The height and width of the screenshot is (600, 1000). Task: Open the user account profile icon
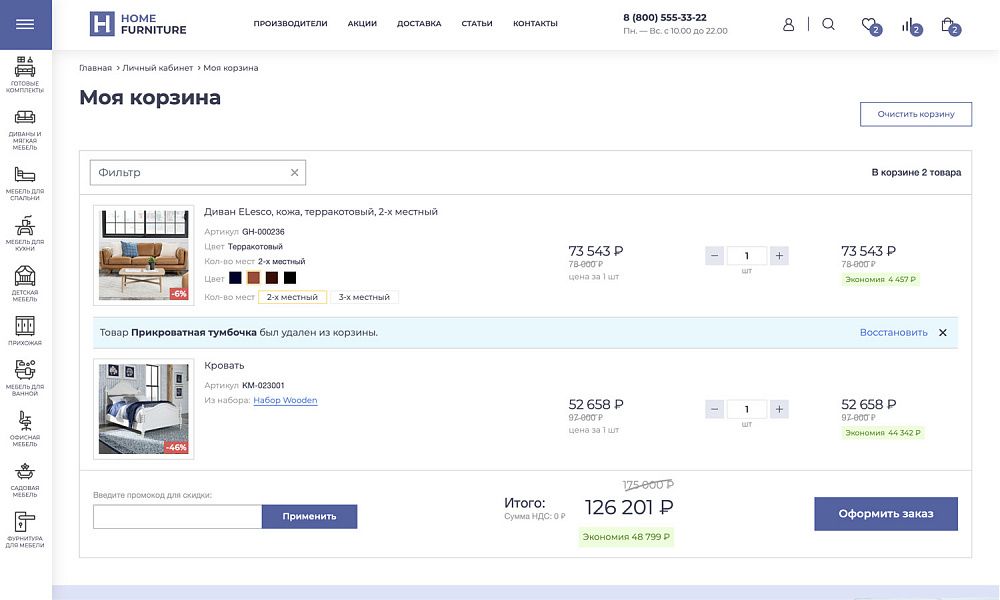(789, 25)
